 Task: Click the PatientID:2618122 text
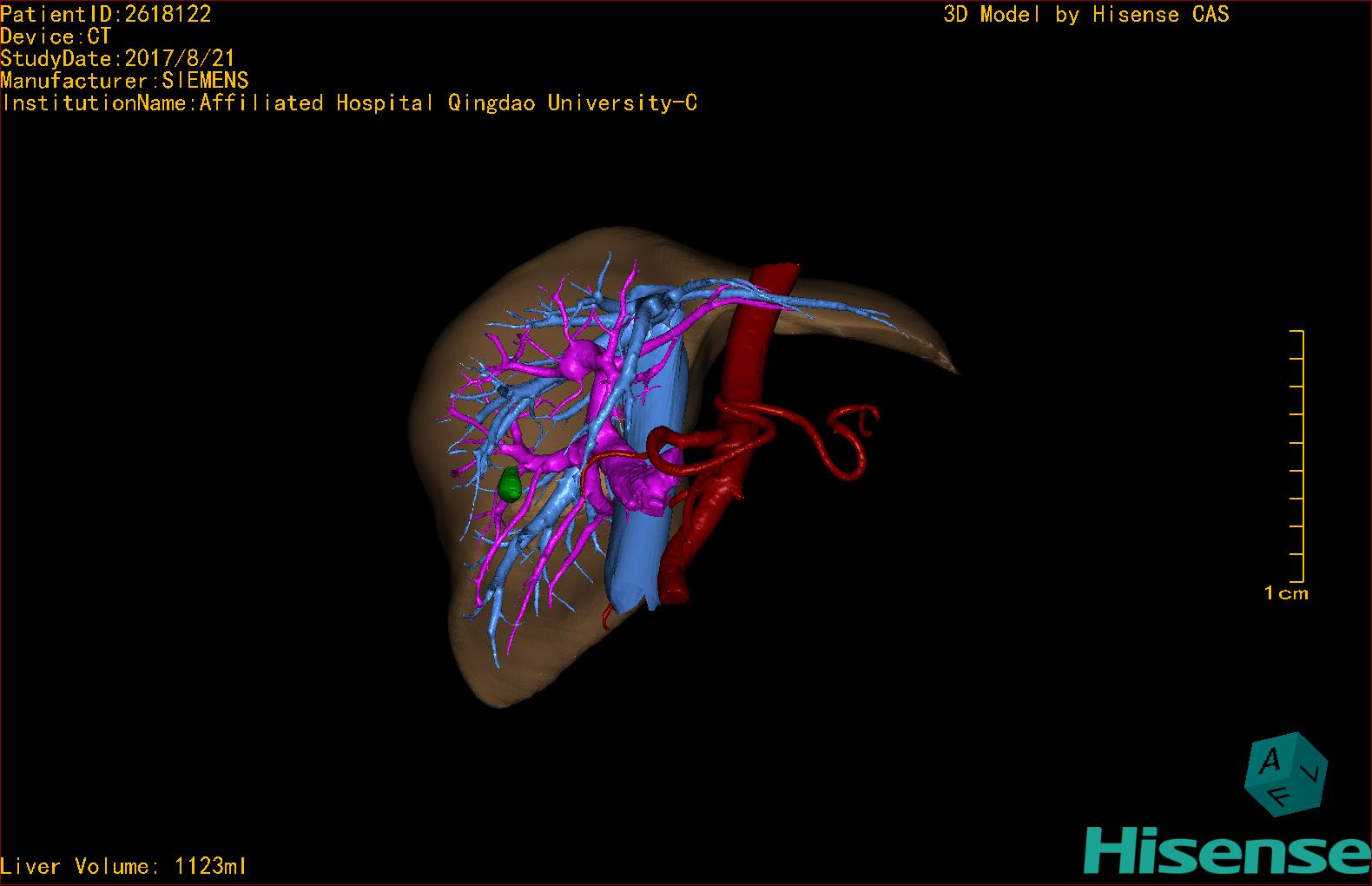click(x=106, y=14)
